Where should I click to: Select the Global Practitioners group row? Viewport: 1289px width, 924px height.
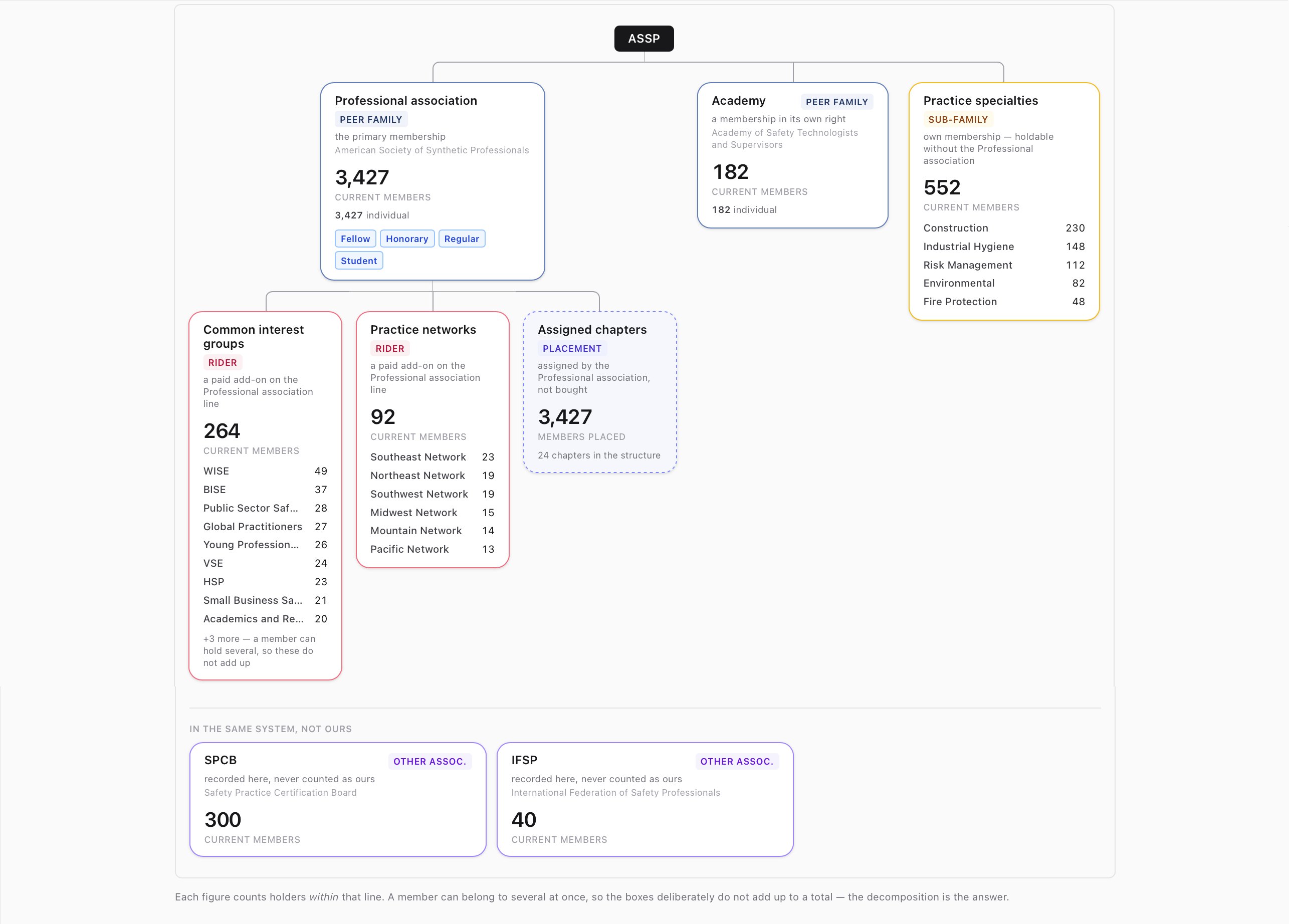click(x=265, y=527)
